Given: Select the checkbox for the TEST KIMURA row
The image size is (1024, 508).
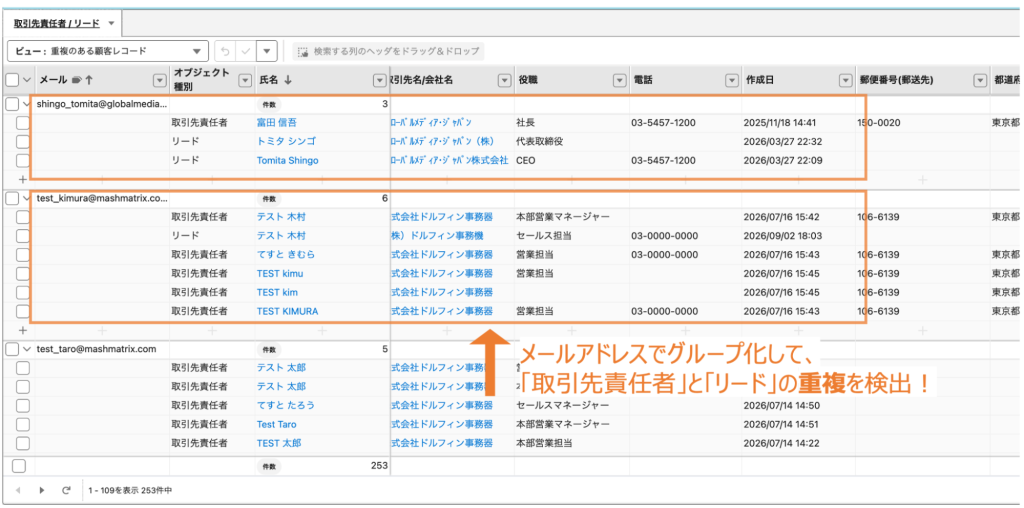Looking at the screenshot, I should pos(23,311).
